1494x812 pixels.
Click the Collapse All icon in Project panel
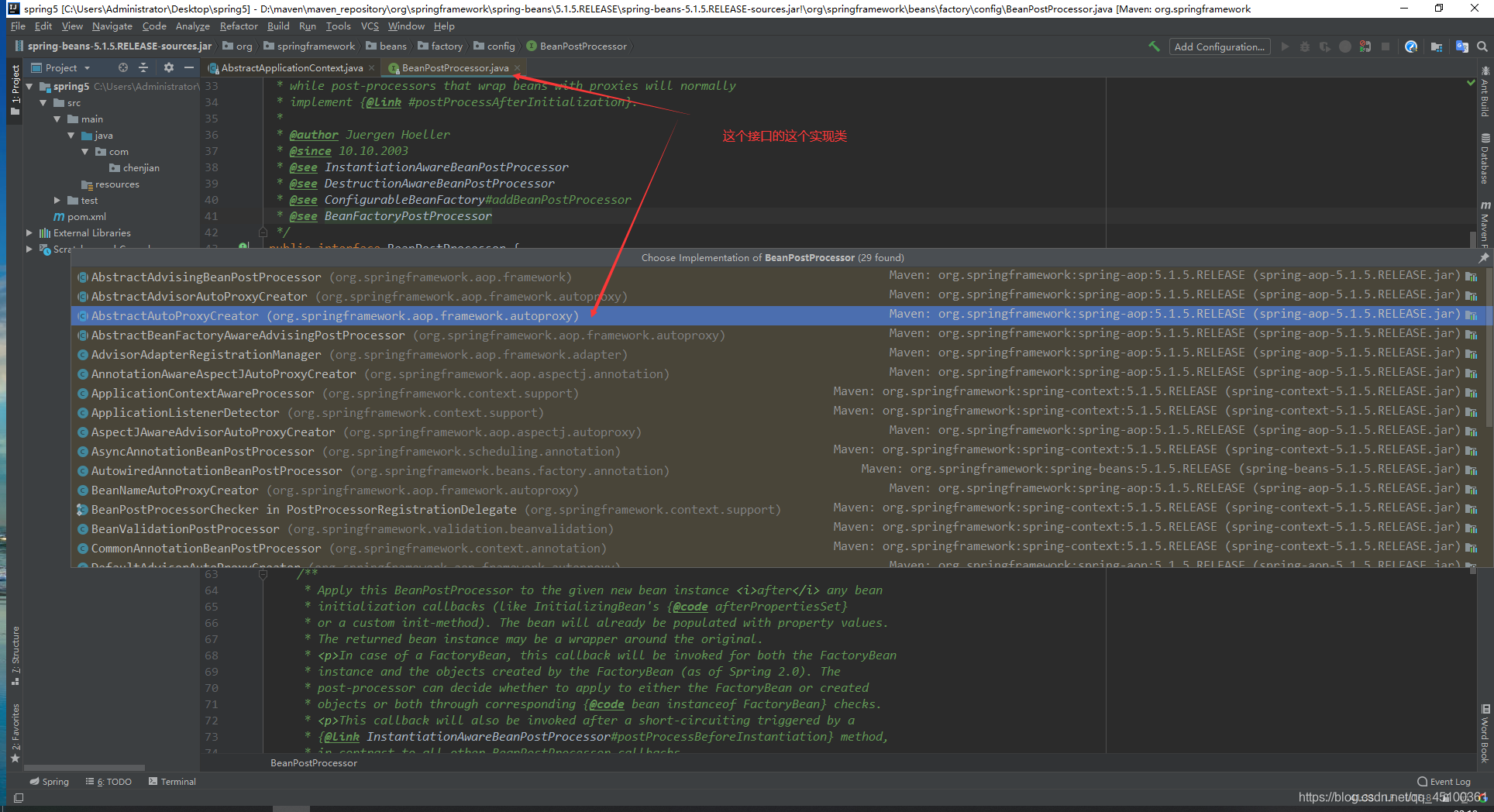tap(143, 67)
